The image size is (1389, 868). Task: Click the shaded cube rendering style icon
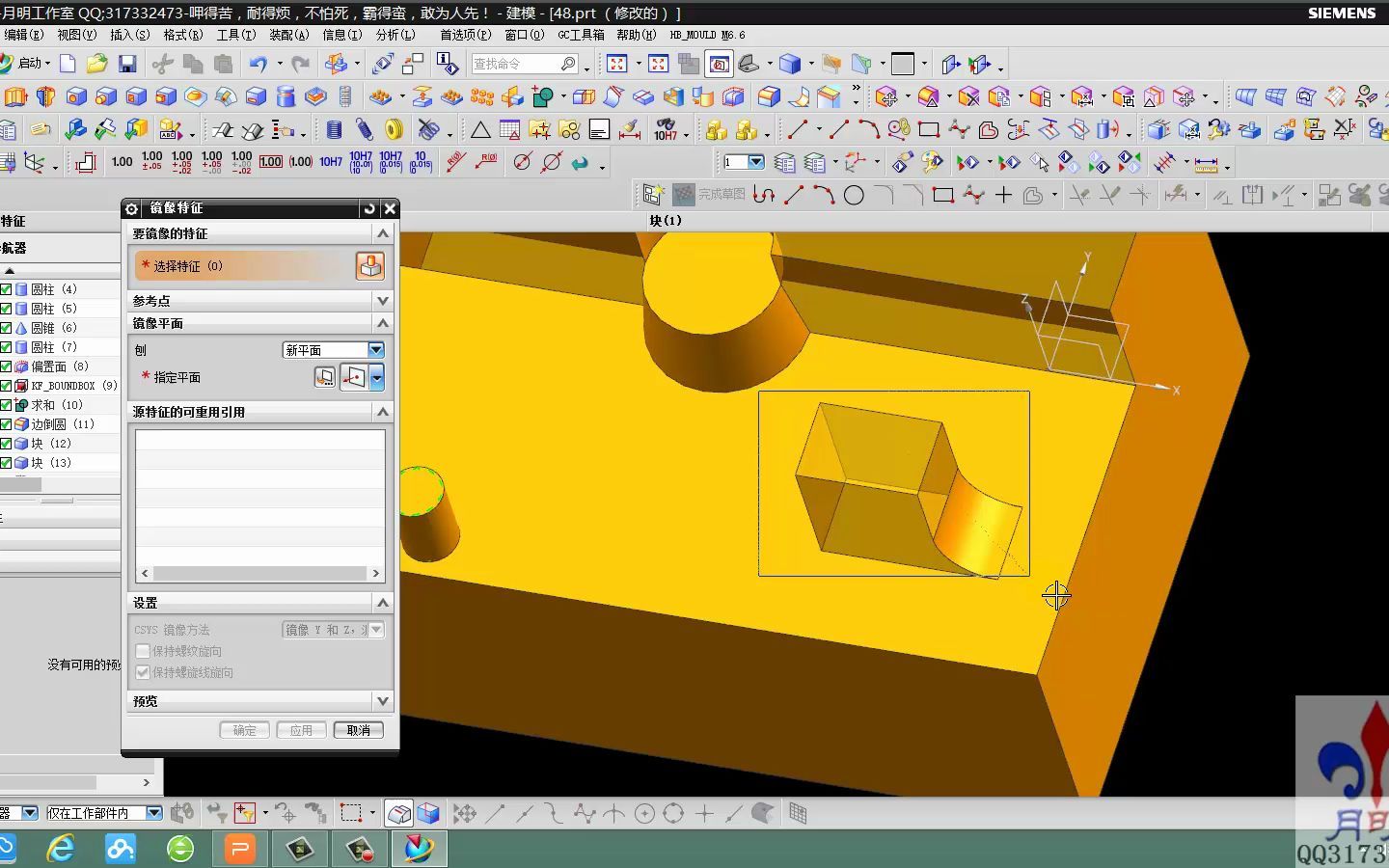(x=790, y=64)
